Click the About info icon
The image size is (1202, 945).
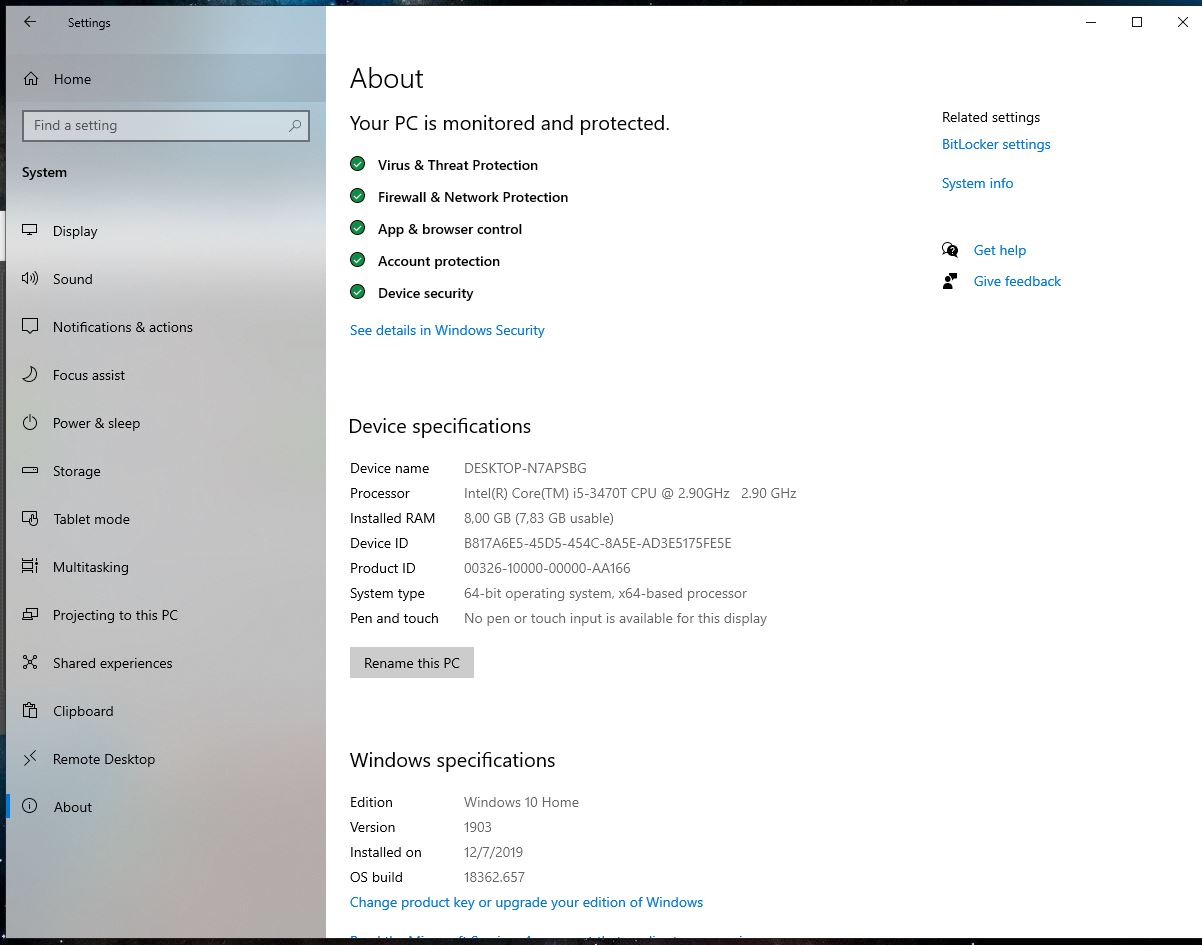coord(30,807)
